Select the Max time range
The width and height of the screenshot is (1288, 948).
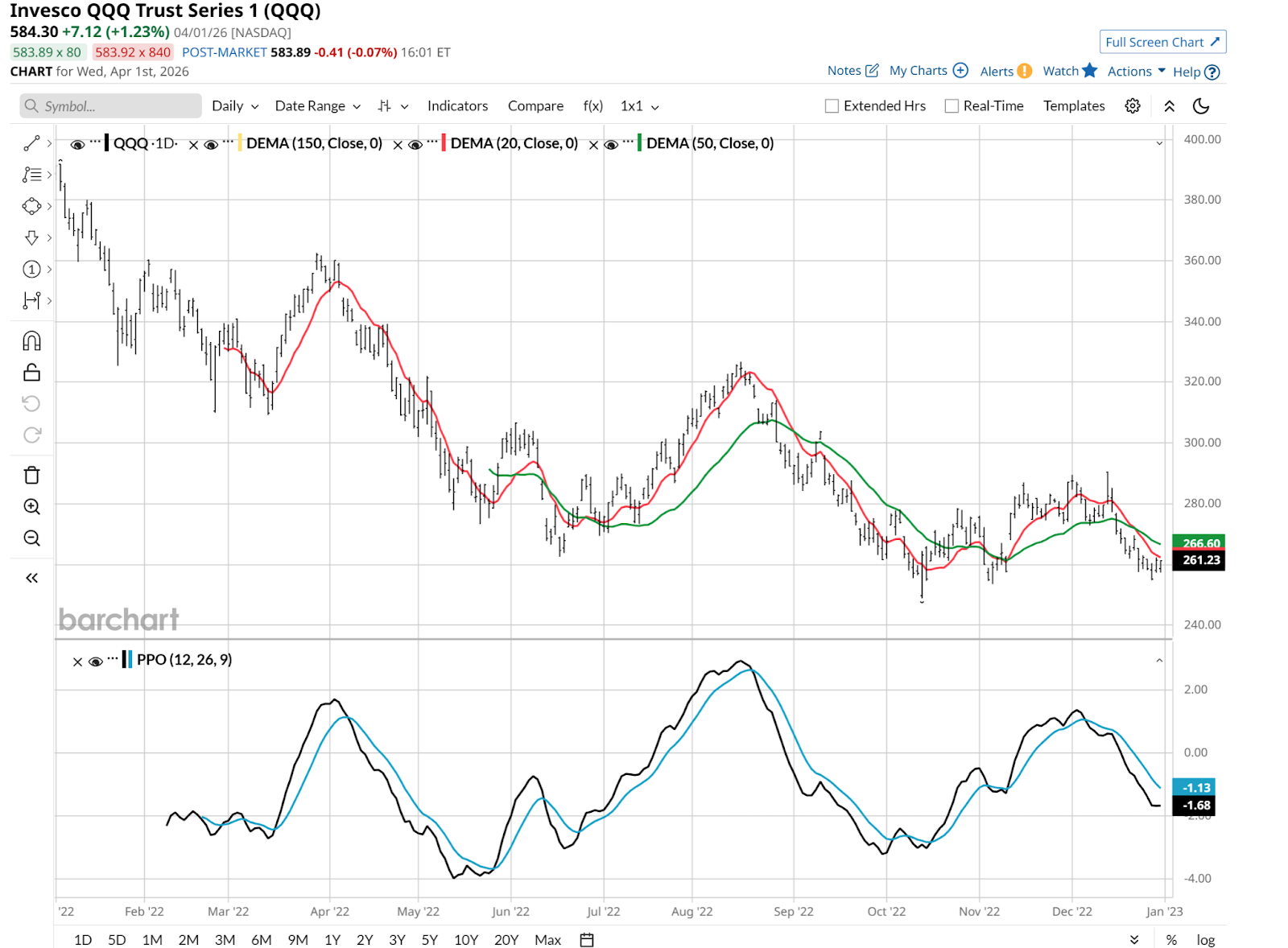547,940
